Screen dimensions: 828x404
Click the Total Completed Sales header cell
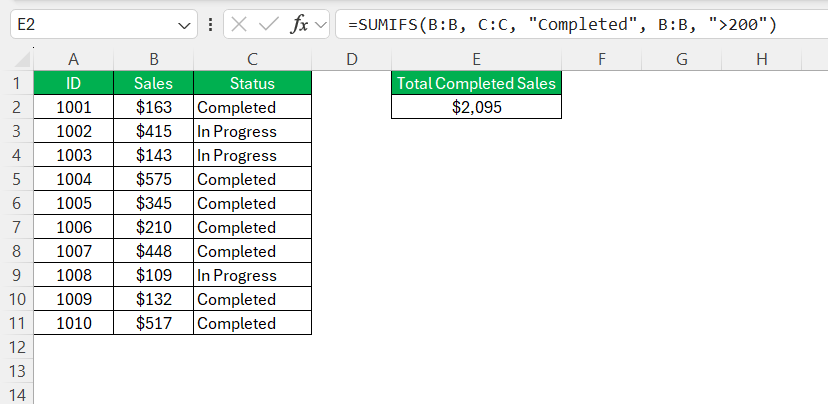[x=476, y=83]
